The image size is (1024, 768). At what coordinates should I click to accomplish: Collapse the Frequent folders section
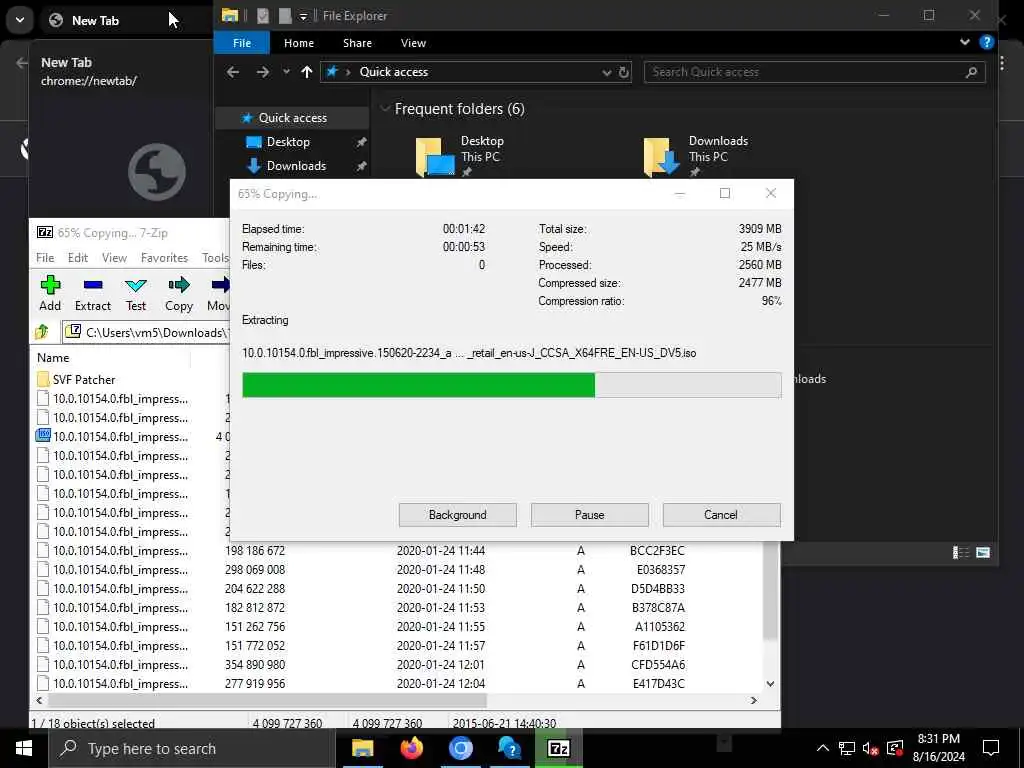[385, 108]
